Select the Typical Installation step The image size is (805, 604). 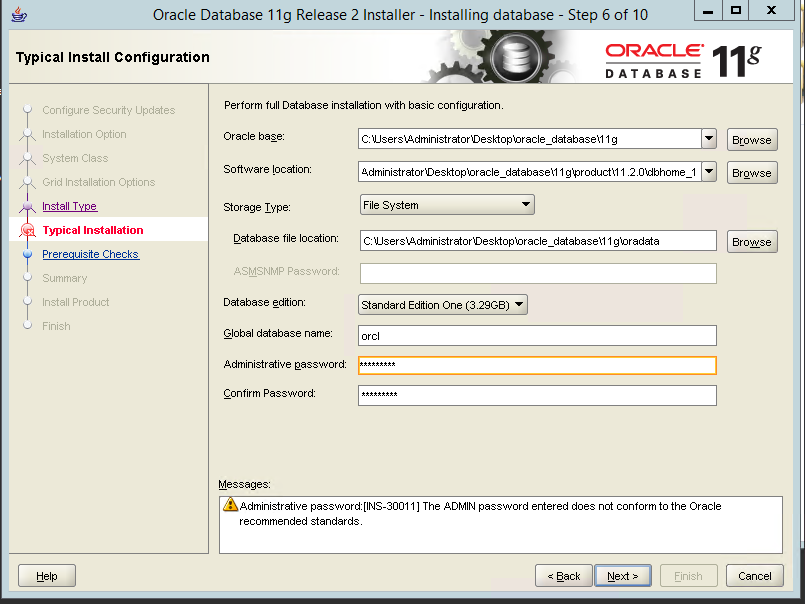(93, 230)
